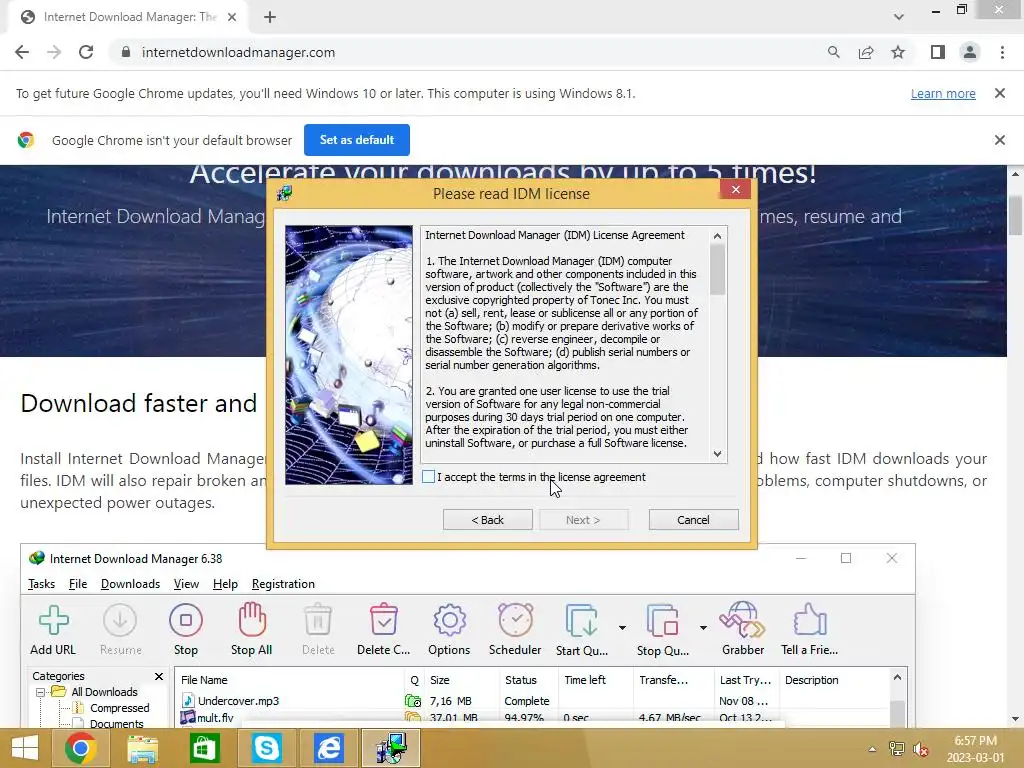
Task: Expand the Stop Queue dropdown arrow
Action: click(703, 628)
